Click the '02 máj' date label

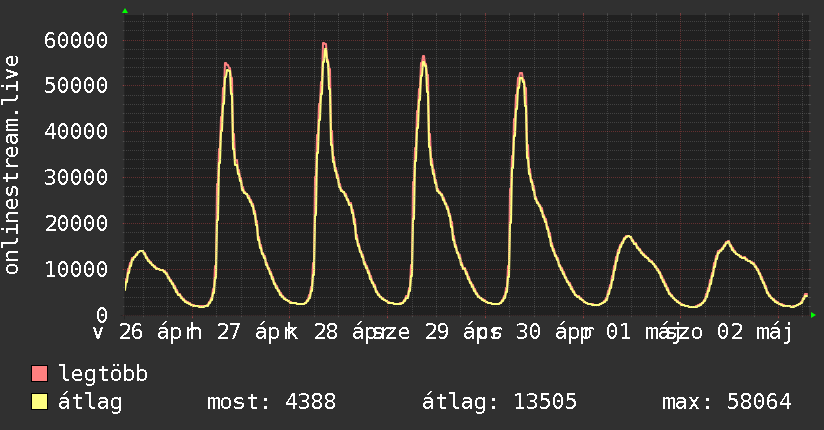point(755,332)
